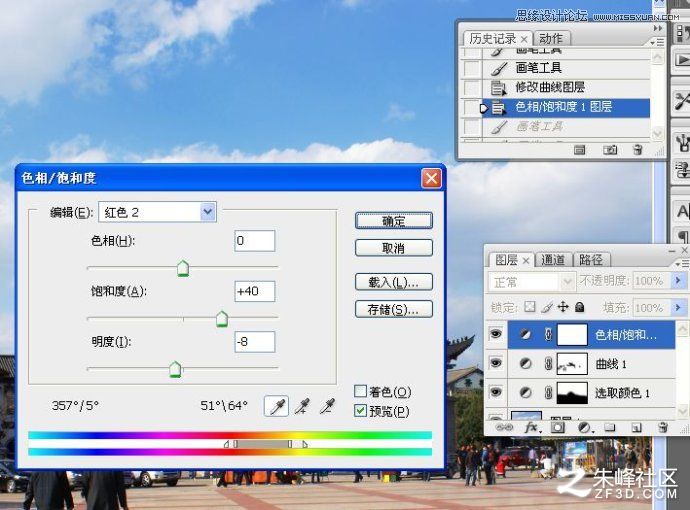
Task: Add a layer mask in Layers panel
Action: tap(558, 427)
